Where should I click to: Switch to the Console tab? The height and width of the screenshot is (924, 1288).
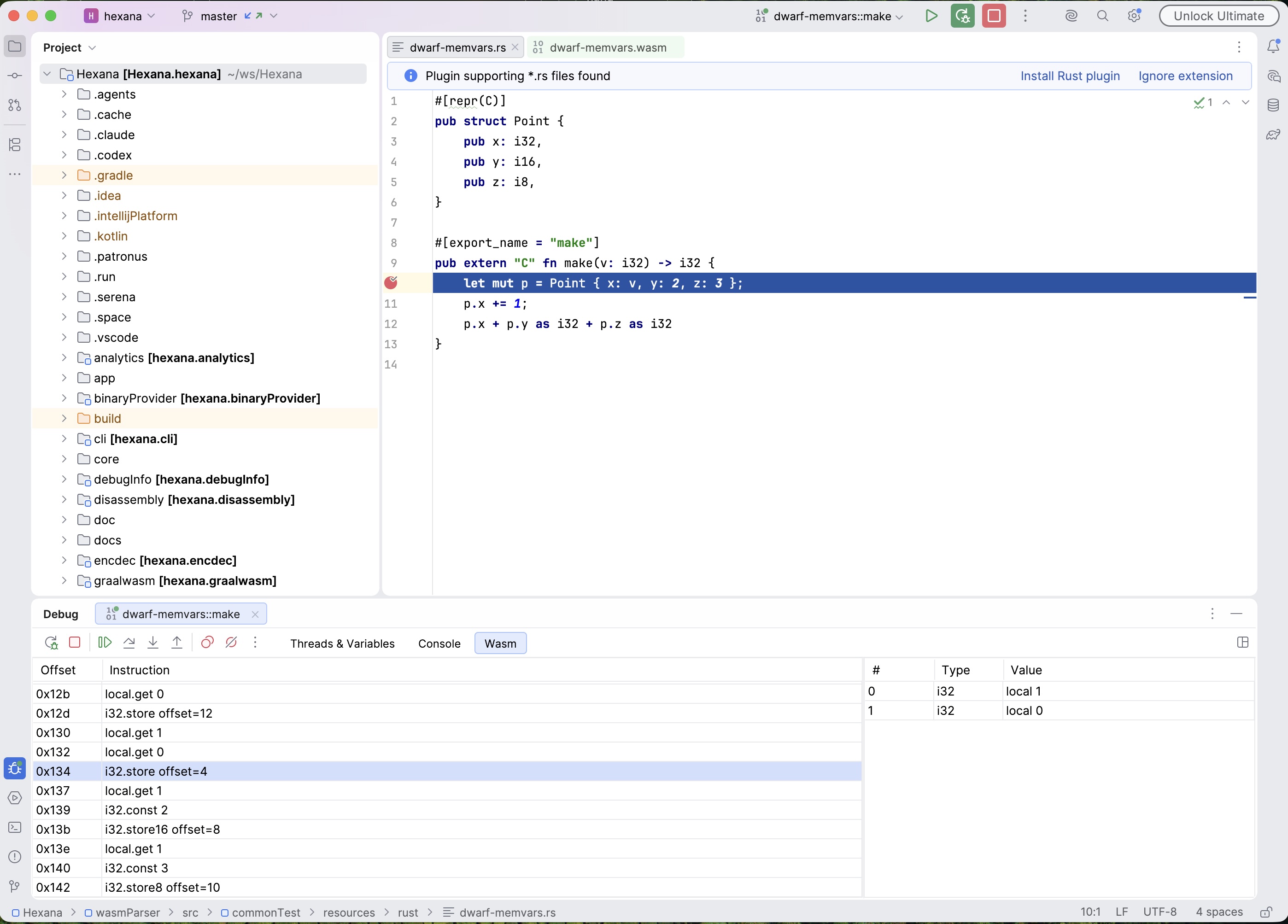pyautogui.click(x=439, y=643)
